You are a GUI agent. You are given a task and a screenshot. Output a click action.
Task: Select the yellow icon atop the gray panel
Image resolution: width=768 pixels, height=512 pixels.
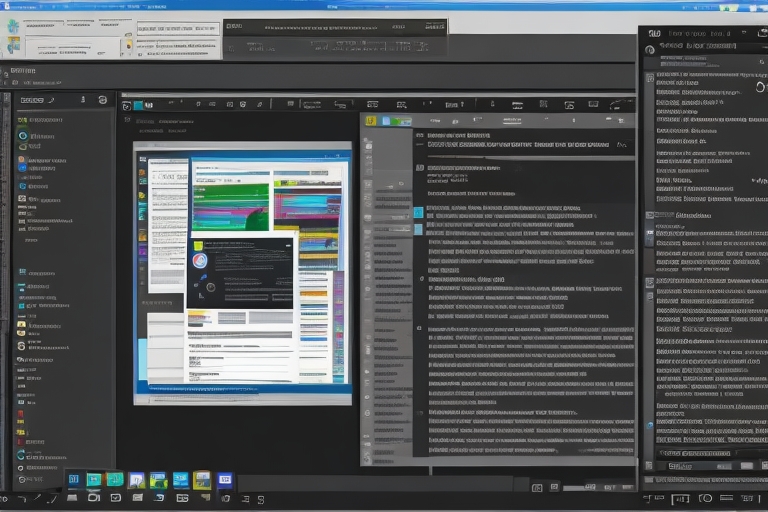[371, 121]
